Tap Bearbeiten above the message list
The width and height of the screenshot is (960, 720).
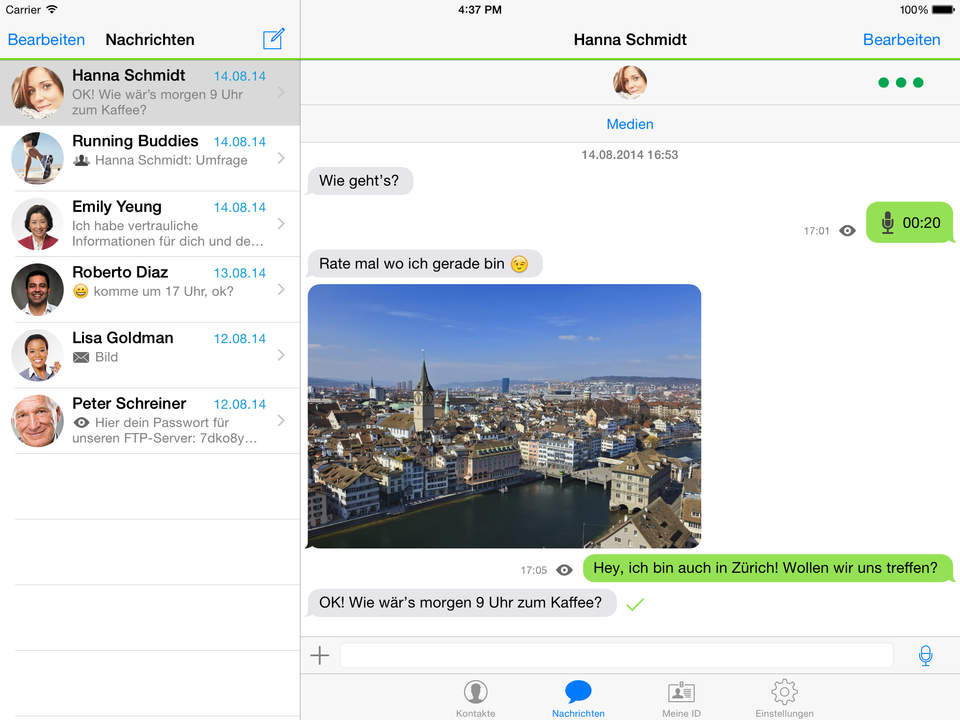tap(46, 39)
